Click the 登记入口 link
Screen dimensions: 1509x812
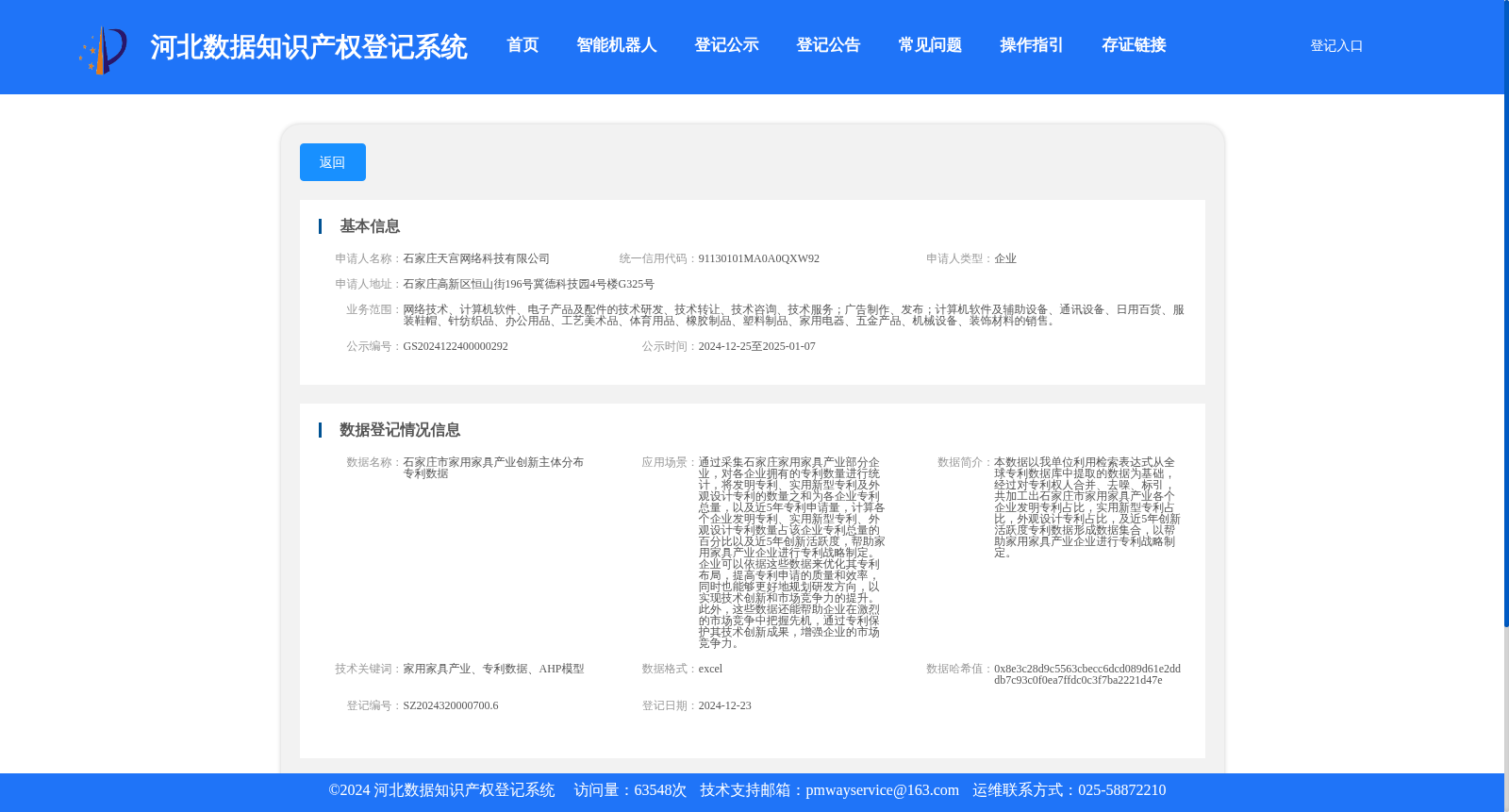click(1336, 45)
